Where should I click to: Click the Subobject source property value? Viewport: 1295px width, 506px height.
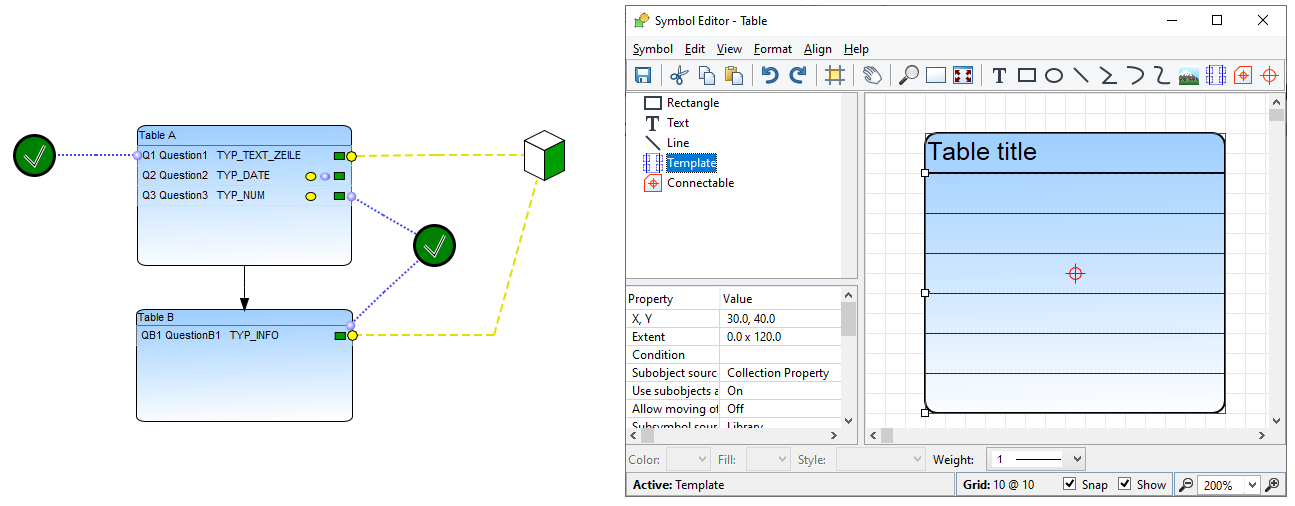coord(778,373)
